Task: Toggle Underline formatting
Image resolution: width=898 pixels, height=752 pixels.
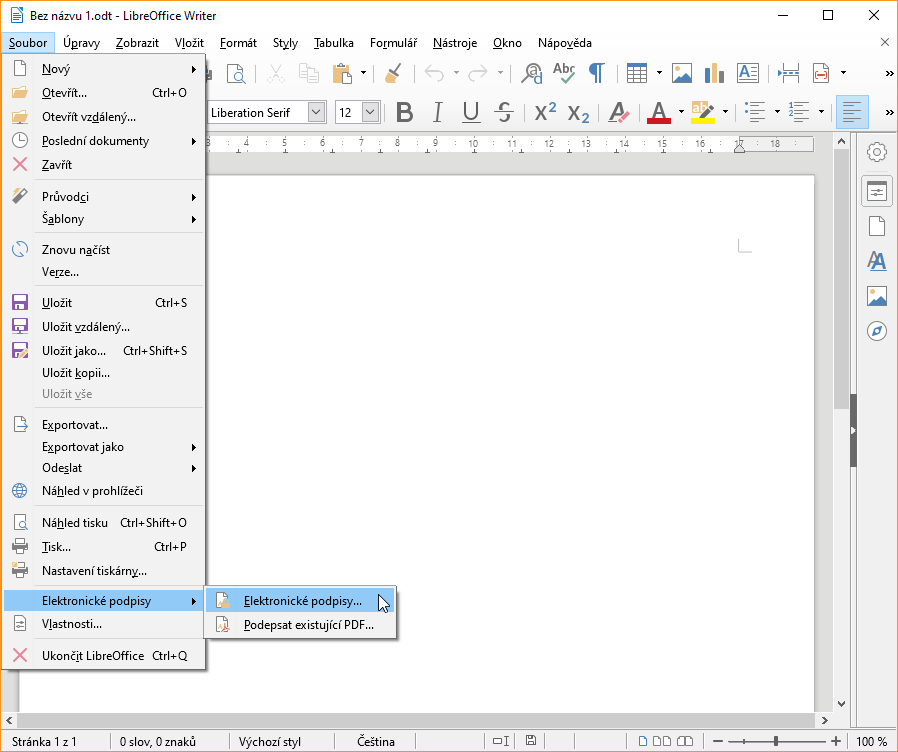Action: pos(471,112)
